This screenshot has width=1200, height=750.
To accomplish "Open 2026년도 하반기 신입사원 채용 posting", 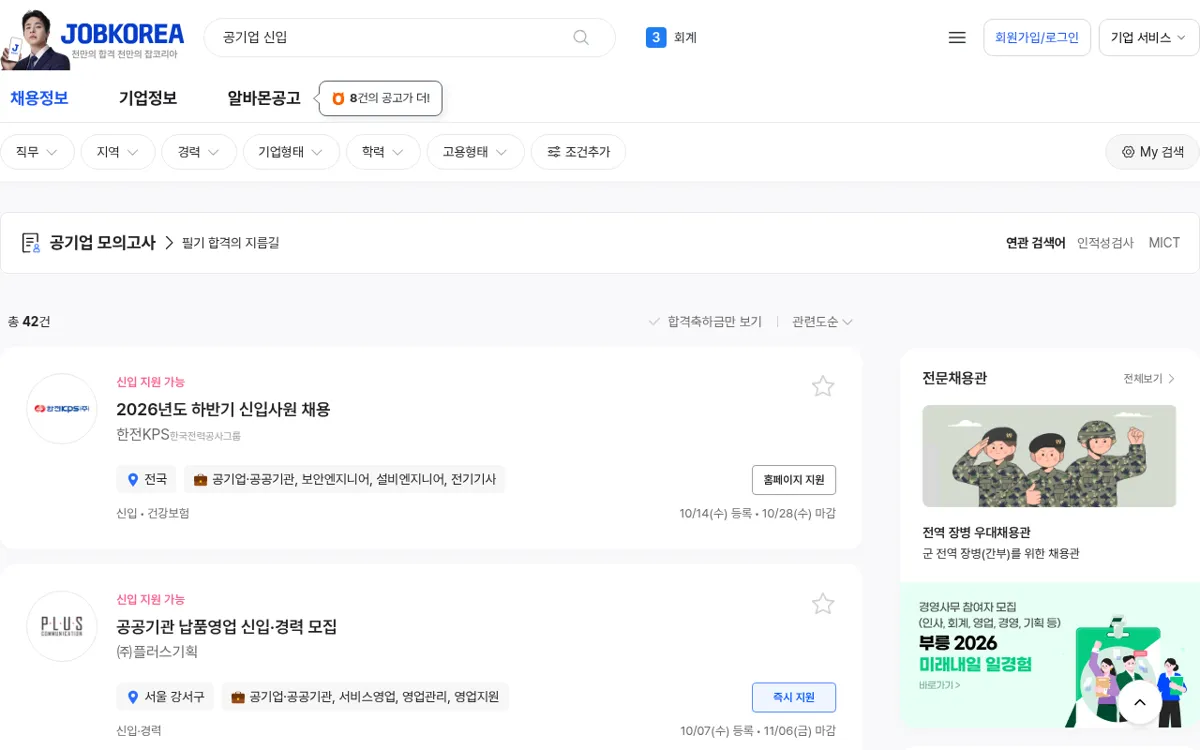I will (x=223, y=409).
